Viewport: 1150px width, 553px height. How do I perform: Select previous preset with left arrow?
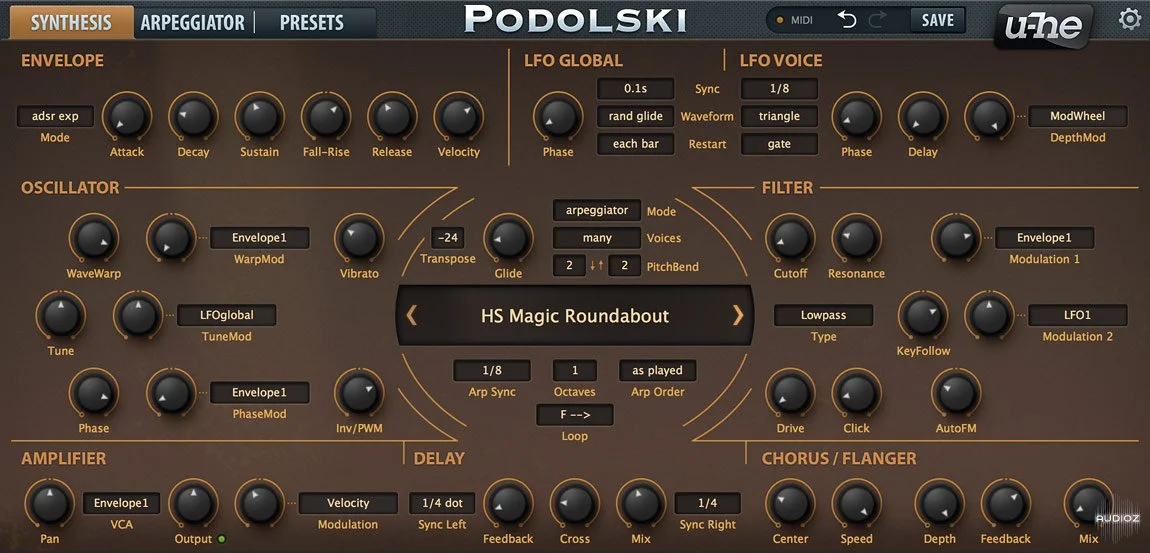411,315
